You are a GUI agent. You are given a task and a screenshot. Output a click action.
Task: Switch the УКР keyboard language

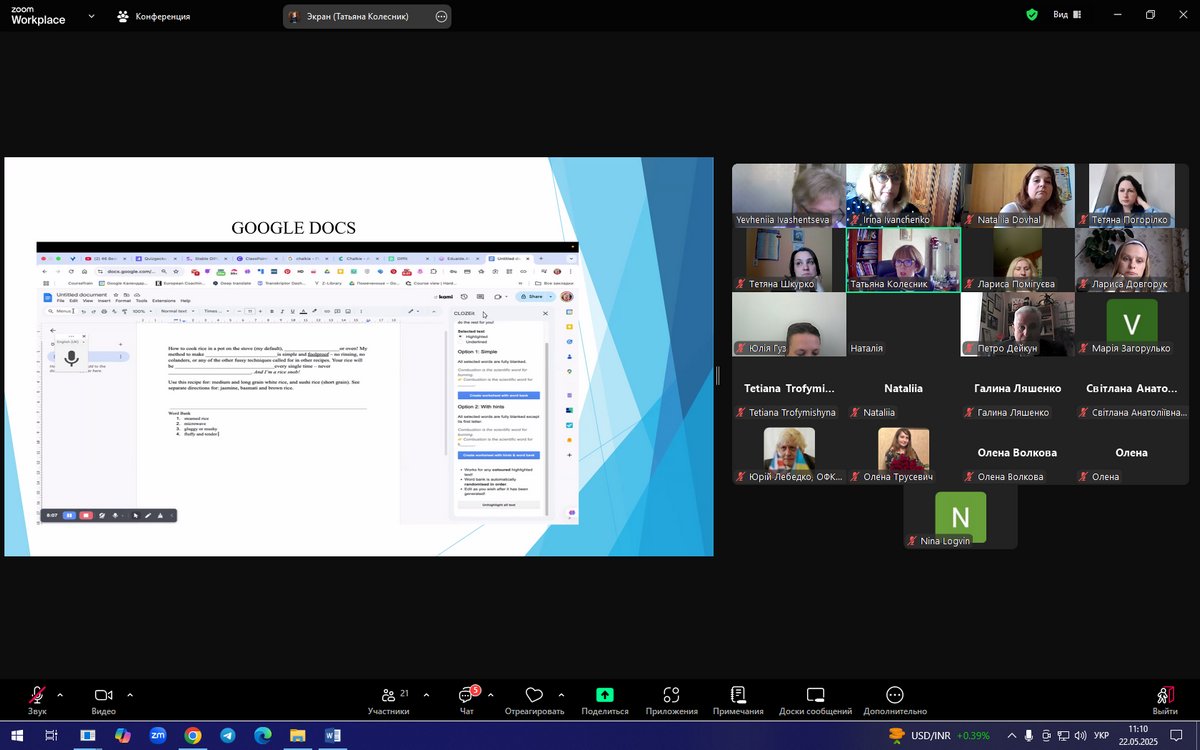pos(1101,736)
